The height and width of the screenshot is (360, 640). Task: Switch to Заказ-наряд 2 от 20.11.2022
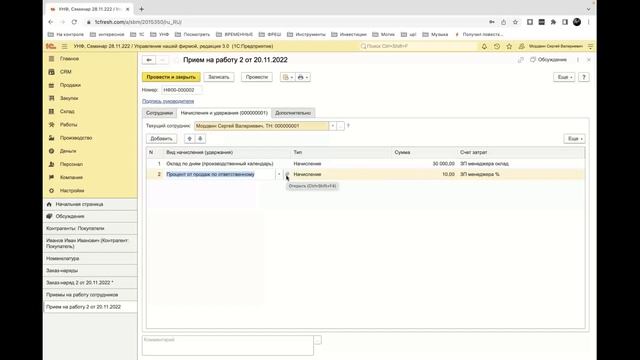[x=90, y=282]
